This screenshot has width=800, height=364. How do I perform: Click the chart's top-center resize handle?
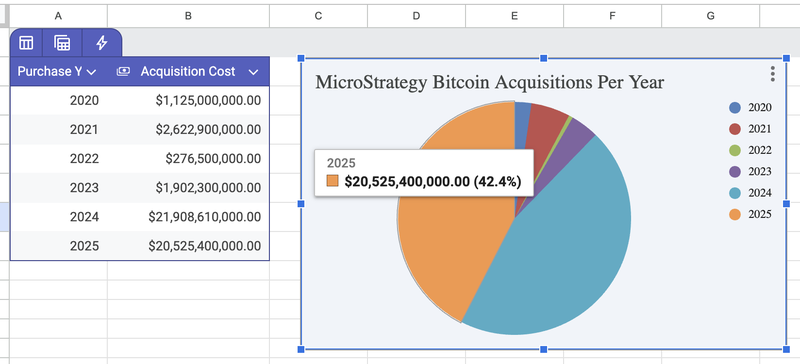[543, 58]
